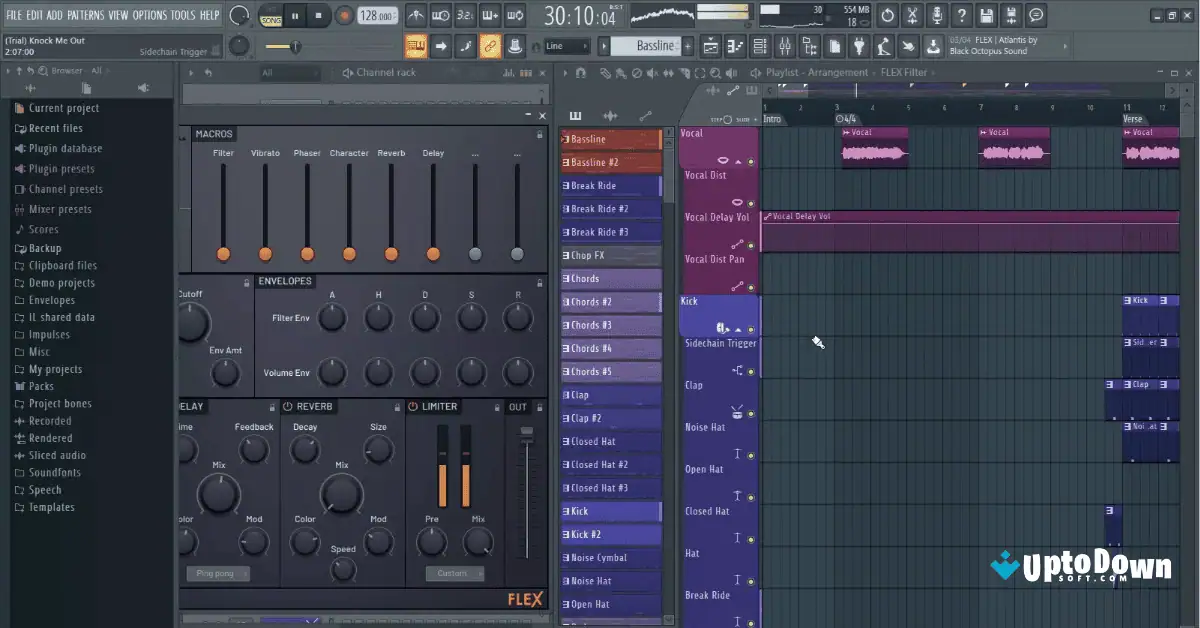This screenshot has height=628, width=1200.
Task: Click the metronome icon in the transport toolbar
Action: (x=416, y=15)
